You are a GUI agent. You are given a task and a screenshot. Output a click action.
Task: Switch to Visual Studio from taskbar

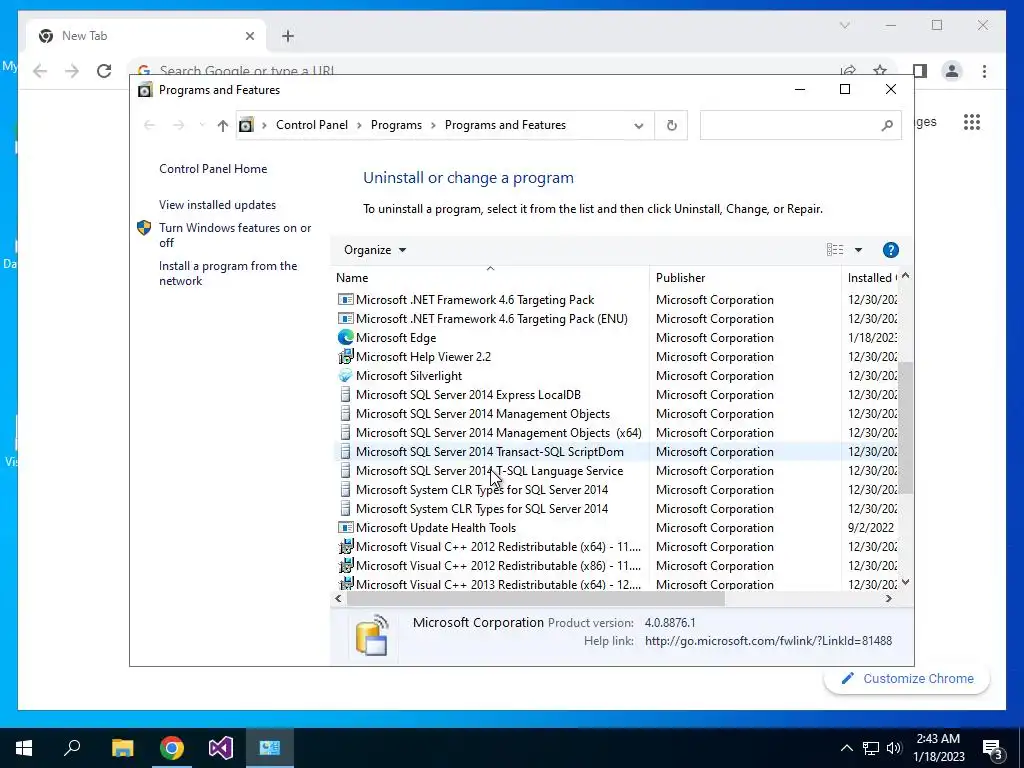(221, 748)
